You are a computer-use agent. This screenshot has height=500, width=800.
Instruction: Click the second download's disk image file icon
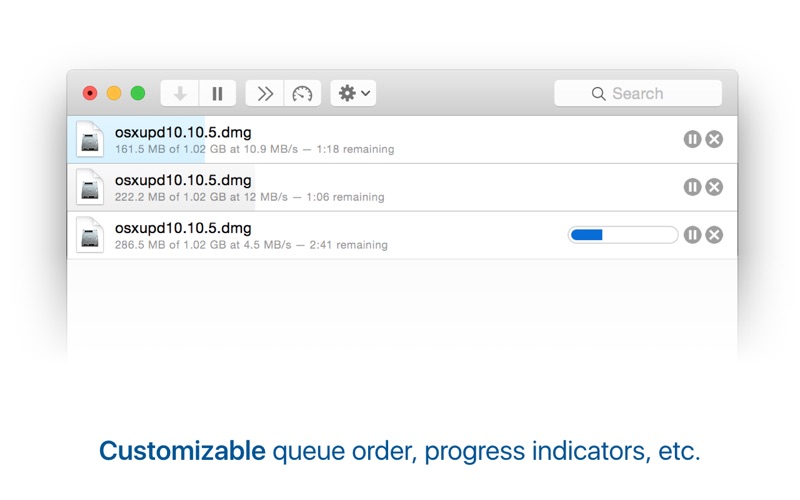point(91,187)
